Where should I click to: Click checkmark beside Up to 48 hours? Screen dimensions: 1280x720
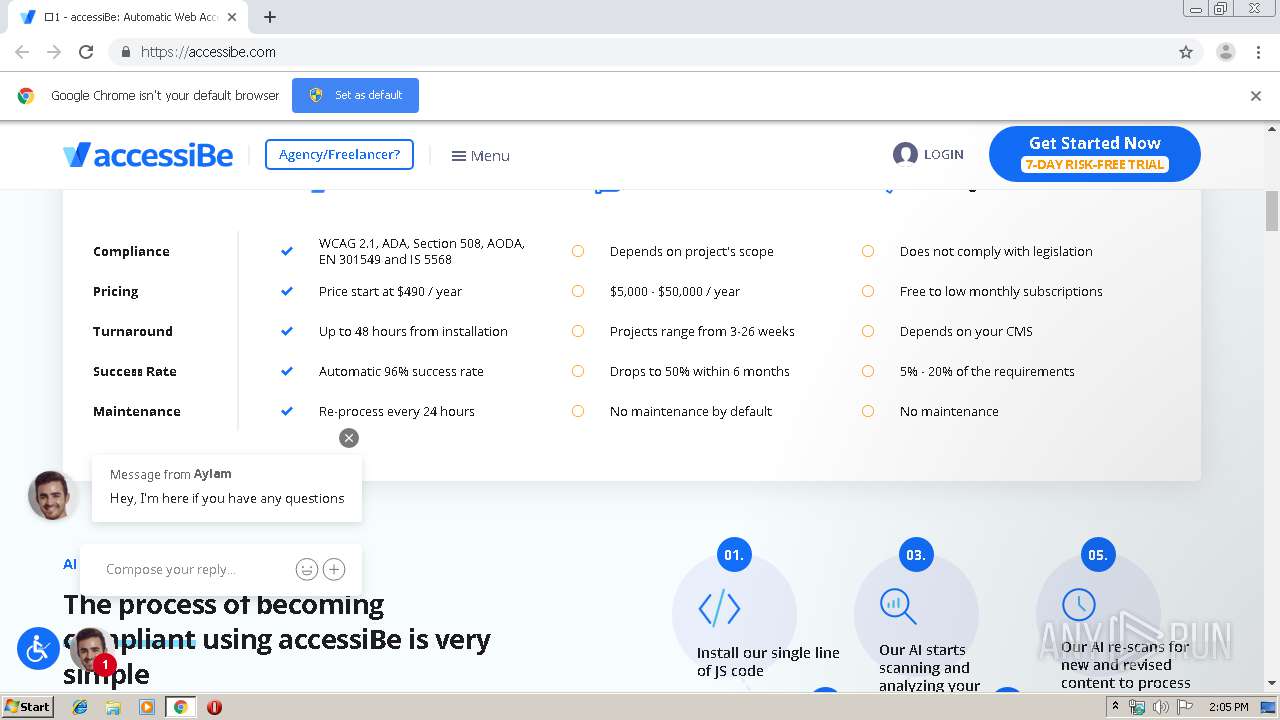coord(287,331)
